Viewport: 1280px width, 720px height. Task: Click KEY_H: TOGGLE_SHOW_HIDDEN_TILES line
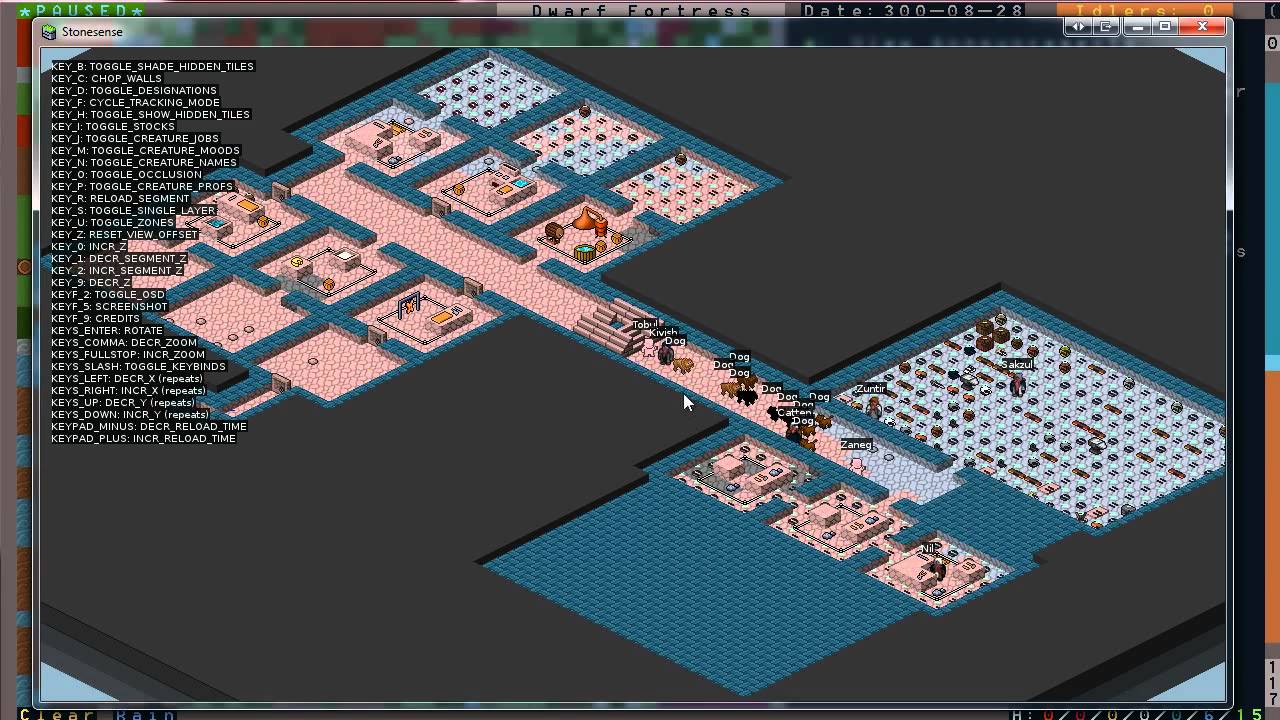(x=151, y=114)
